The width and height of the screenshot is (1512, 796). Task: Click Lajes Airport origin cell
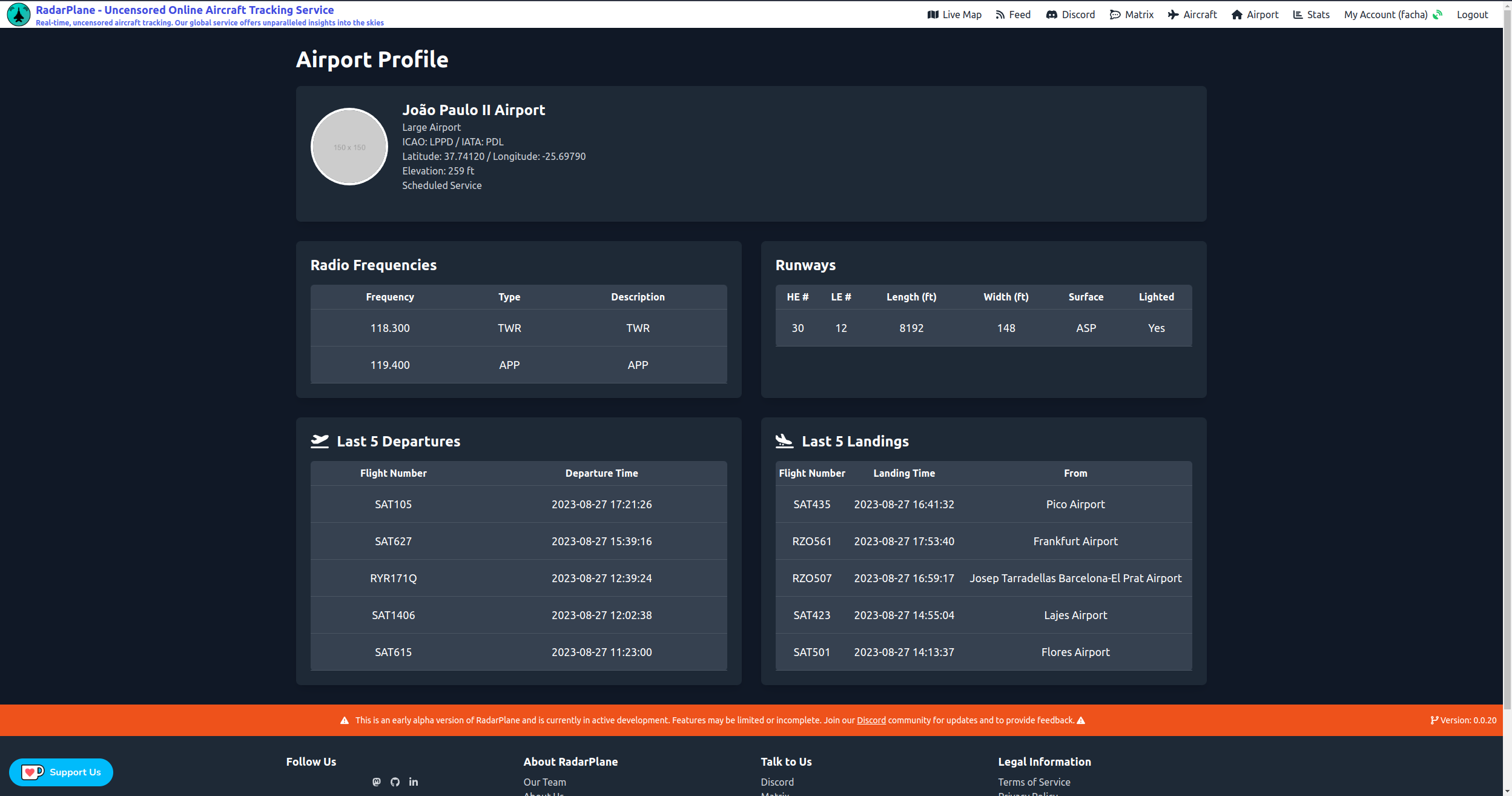click(1075, 615)
